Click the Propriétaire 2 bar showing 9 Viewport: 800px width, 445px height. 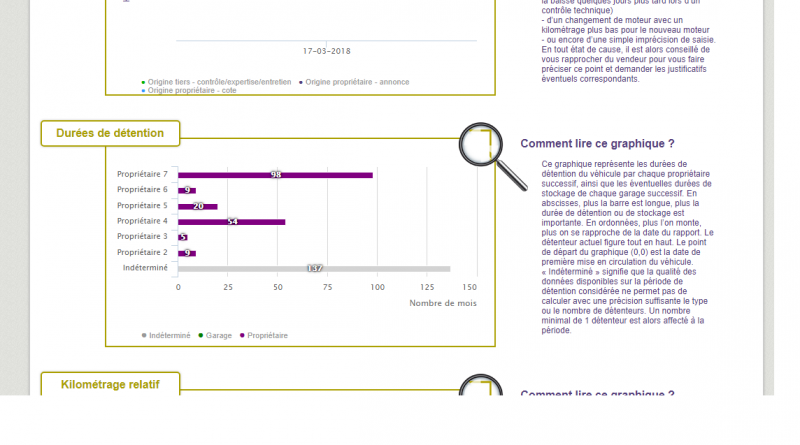187,253
